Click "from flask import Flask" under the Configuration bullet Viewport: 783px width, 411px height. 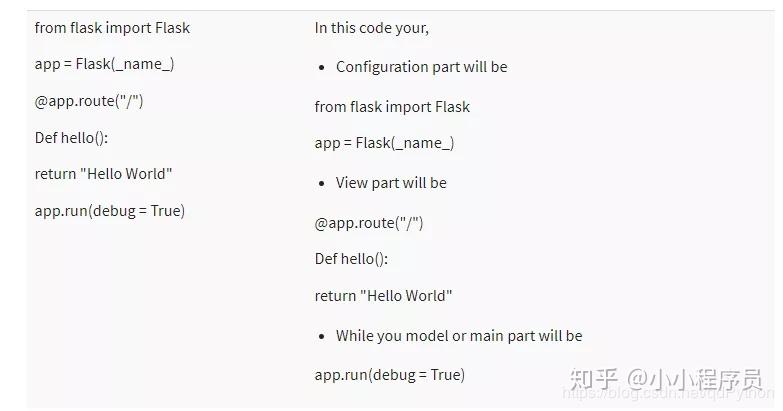tap(392, 107)
